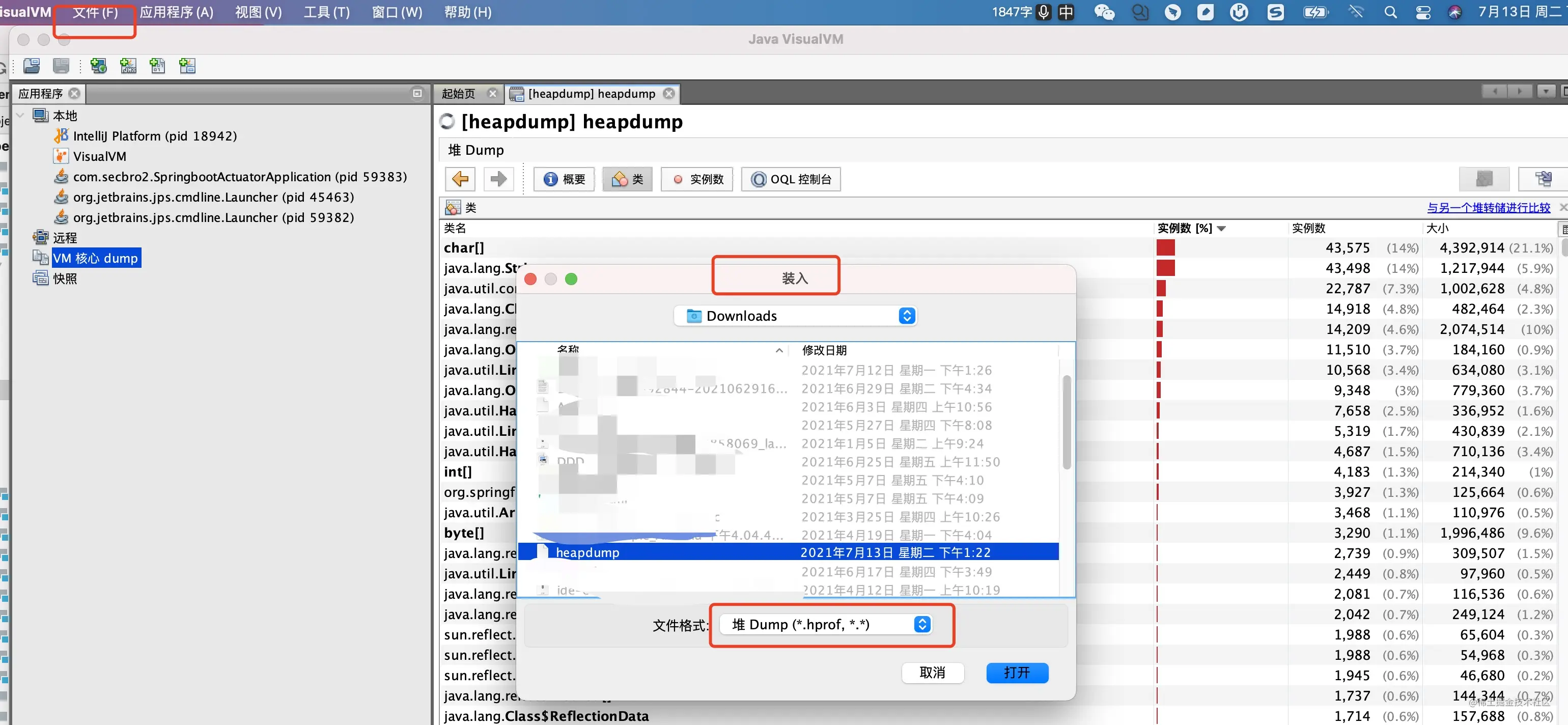Open the 帮助 (H) menu
This screenshot has height=725, width=1568.
pyautogui.click(x=467, y=12)
